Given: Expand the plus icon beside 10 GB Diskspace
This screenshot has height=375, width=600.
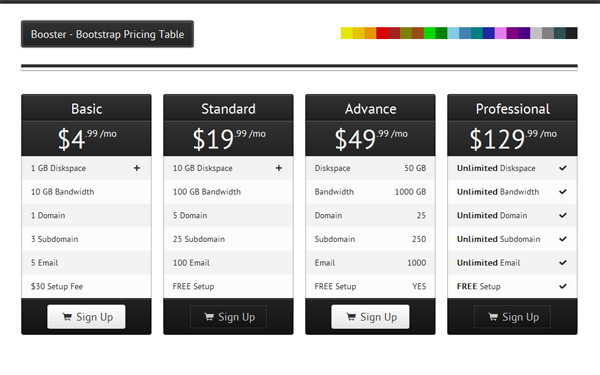Looking at the screenshot, I should click(x=279, y=168).
